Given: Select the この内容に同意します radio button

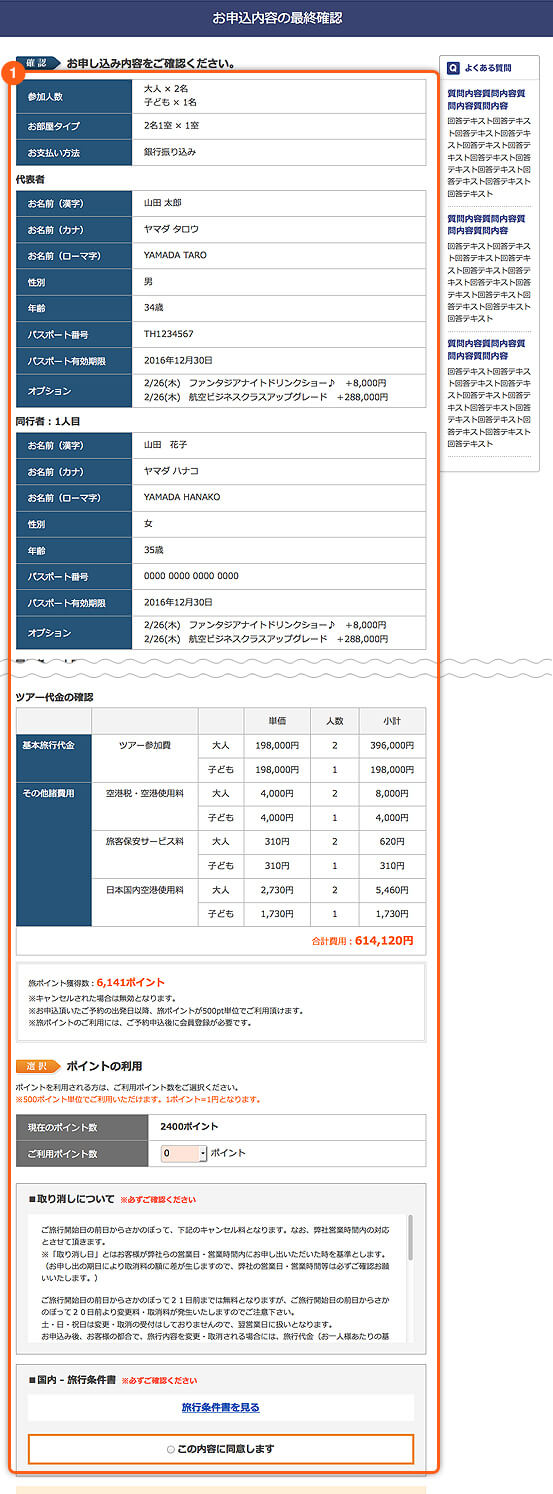Looking at the screenshot, I should coord(170,1449).
